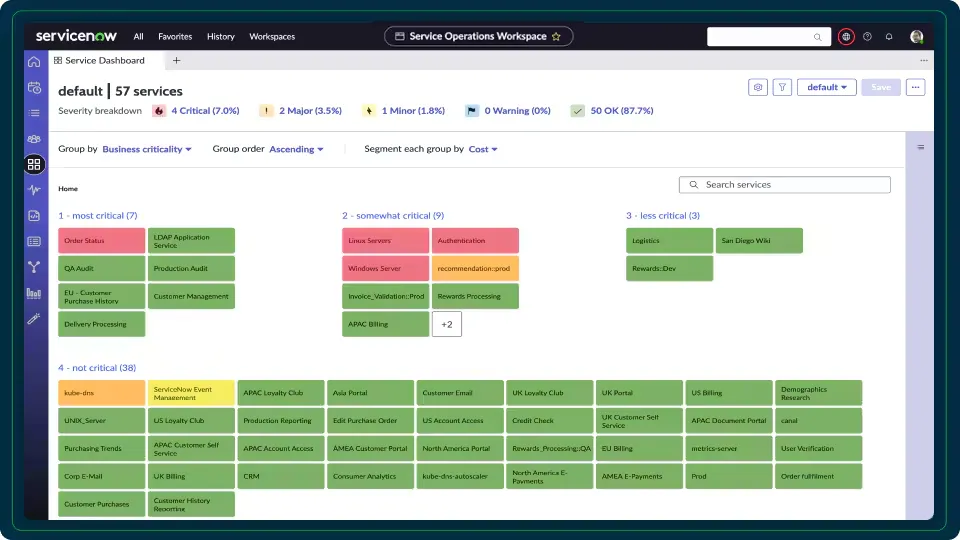Open the activity pulse sidebar icon

click(34, 190)
